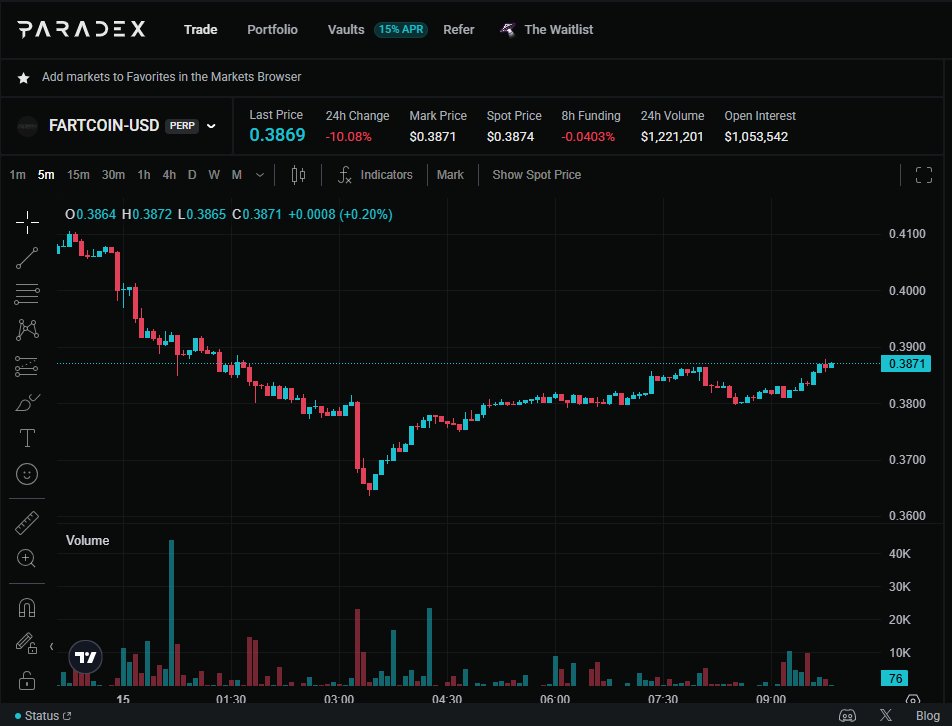Viewport: 952px width, 726px height.
Task: Switch chart to 1m interval
Action: 18,175
